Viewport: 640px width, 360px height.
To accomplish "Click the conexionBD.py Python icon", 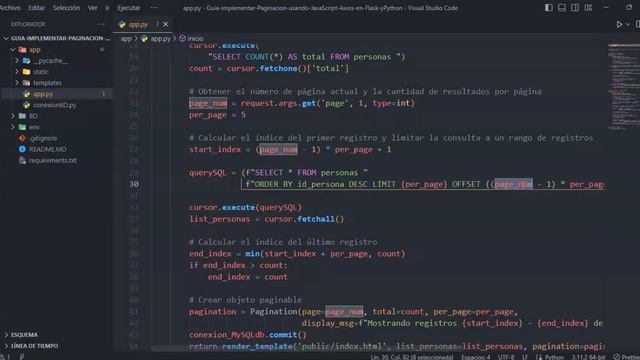I will pyautogui.click(x=27, y=105).
